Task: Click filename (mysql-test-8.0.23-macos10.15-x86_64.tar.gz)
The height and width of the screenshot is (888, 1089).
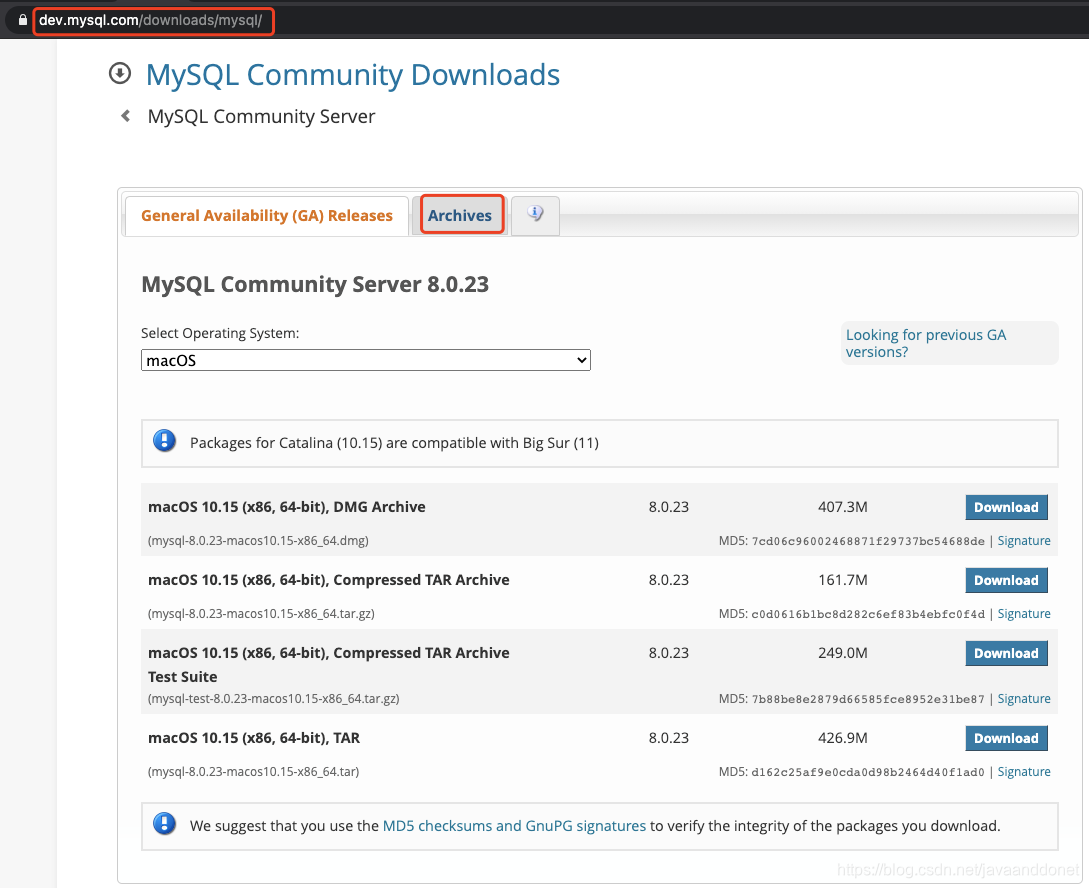Action: coord(274,699)
